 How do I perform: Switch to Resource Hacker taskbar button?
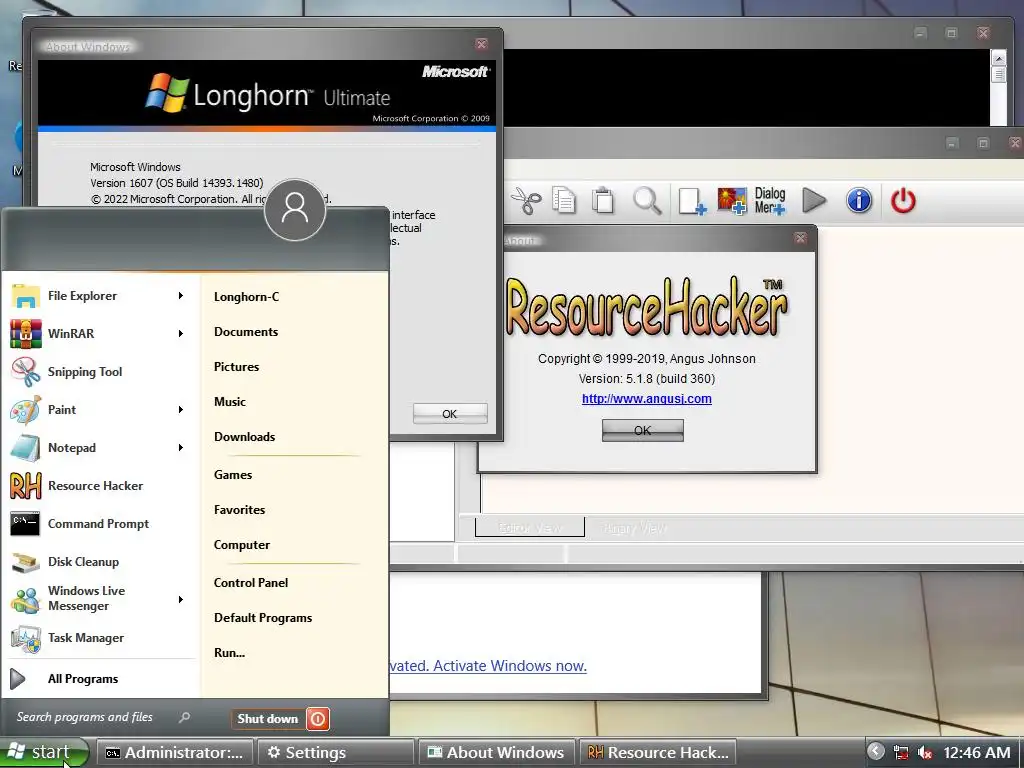click(x=658, y=753)
